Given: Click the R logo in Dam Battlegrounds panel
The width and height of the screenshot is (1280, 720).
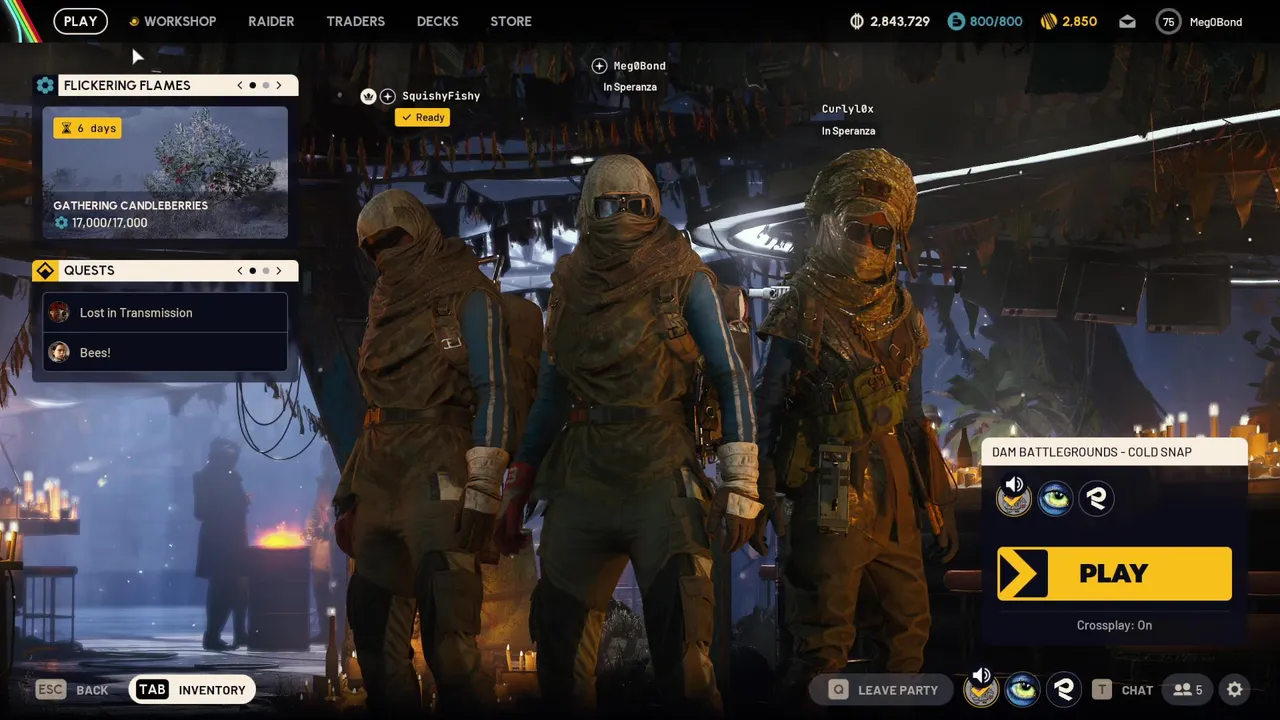Looking at the screenshot, I should pyautogui.click(x=1096, y=497).
